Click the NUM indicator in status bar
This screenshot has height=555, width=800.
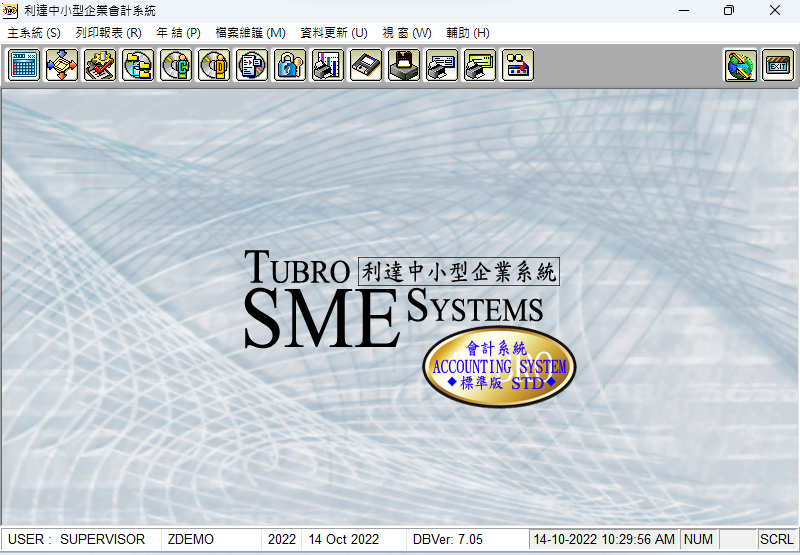pos(698,539)
